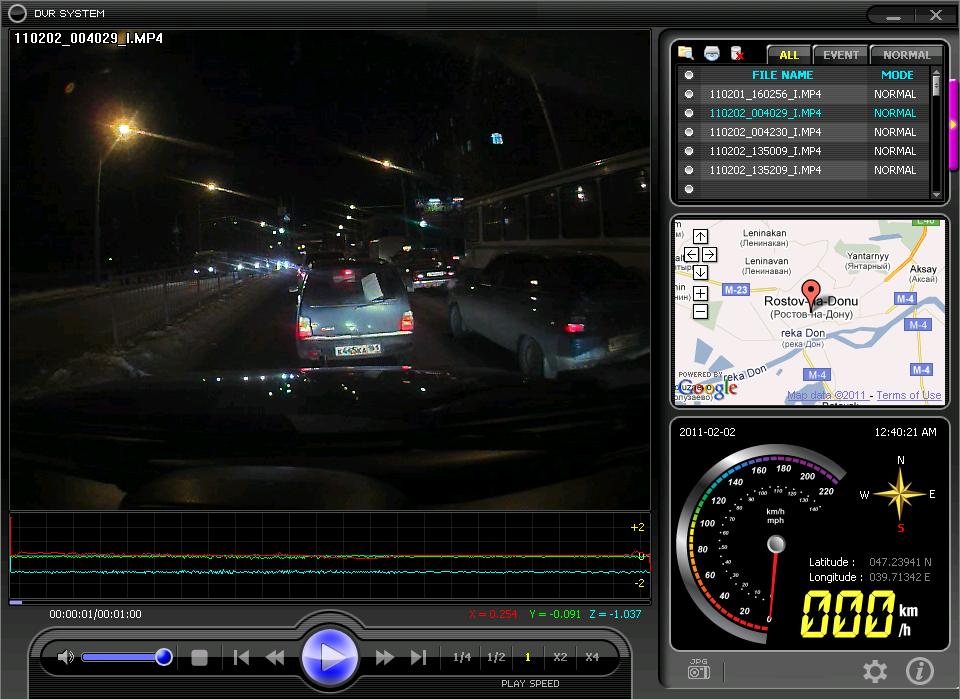Open the info icon
The height and width of the screenshot is (699, 960).
920,671
